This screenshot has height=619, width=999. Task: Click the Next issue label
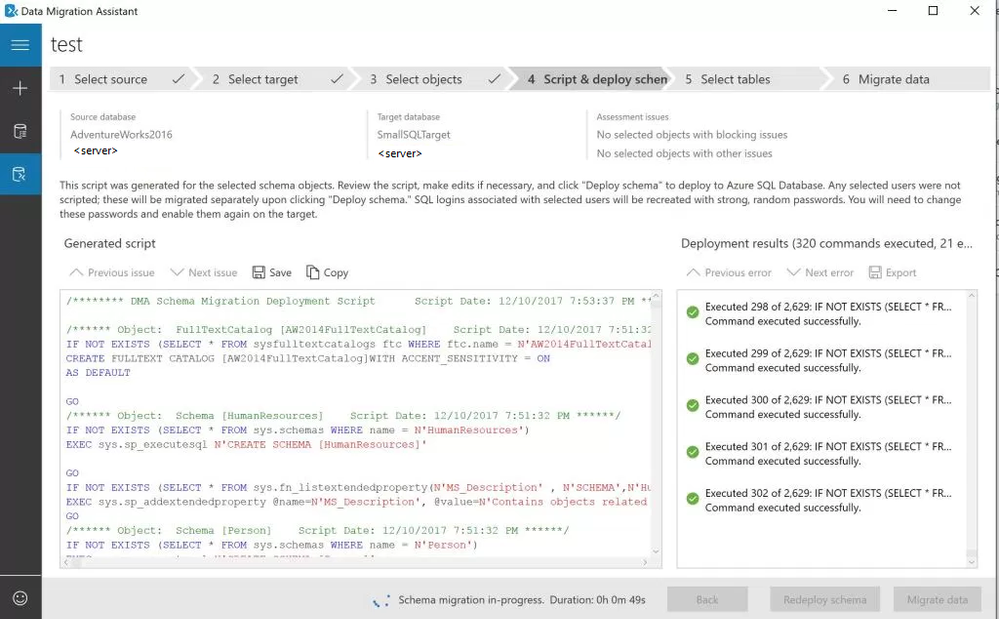213,273
